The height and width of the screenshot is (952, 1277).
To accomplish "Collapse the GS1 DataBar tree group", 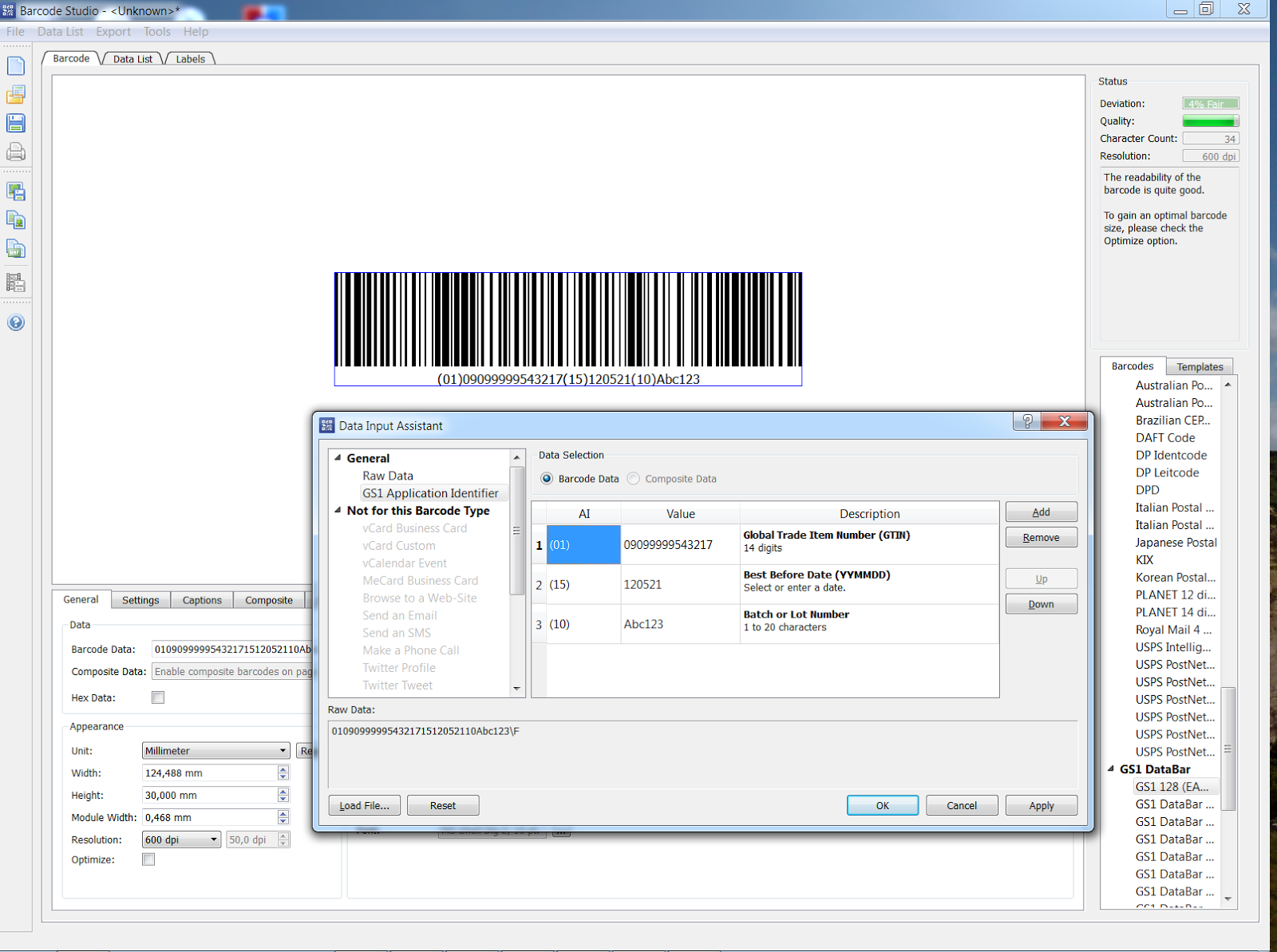I will click(x=1110, y=768).
